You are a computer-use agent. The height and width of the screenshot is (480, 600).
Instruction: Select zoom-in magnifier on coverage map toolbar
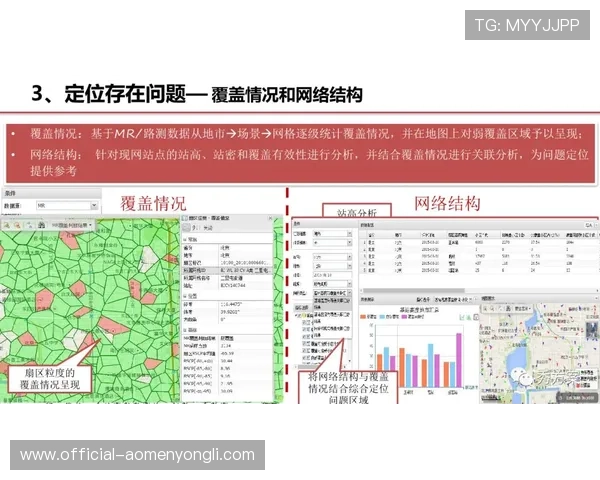tap(7, 225)
